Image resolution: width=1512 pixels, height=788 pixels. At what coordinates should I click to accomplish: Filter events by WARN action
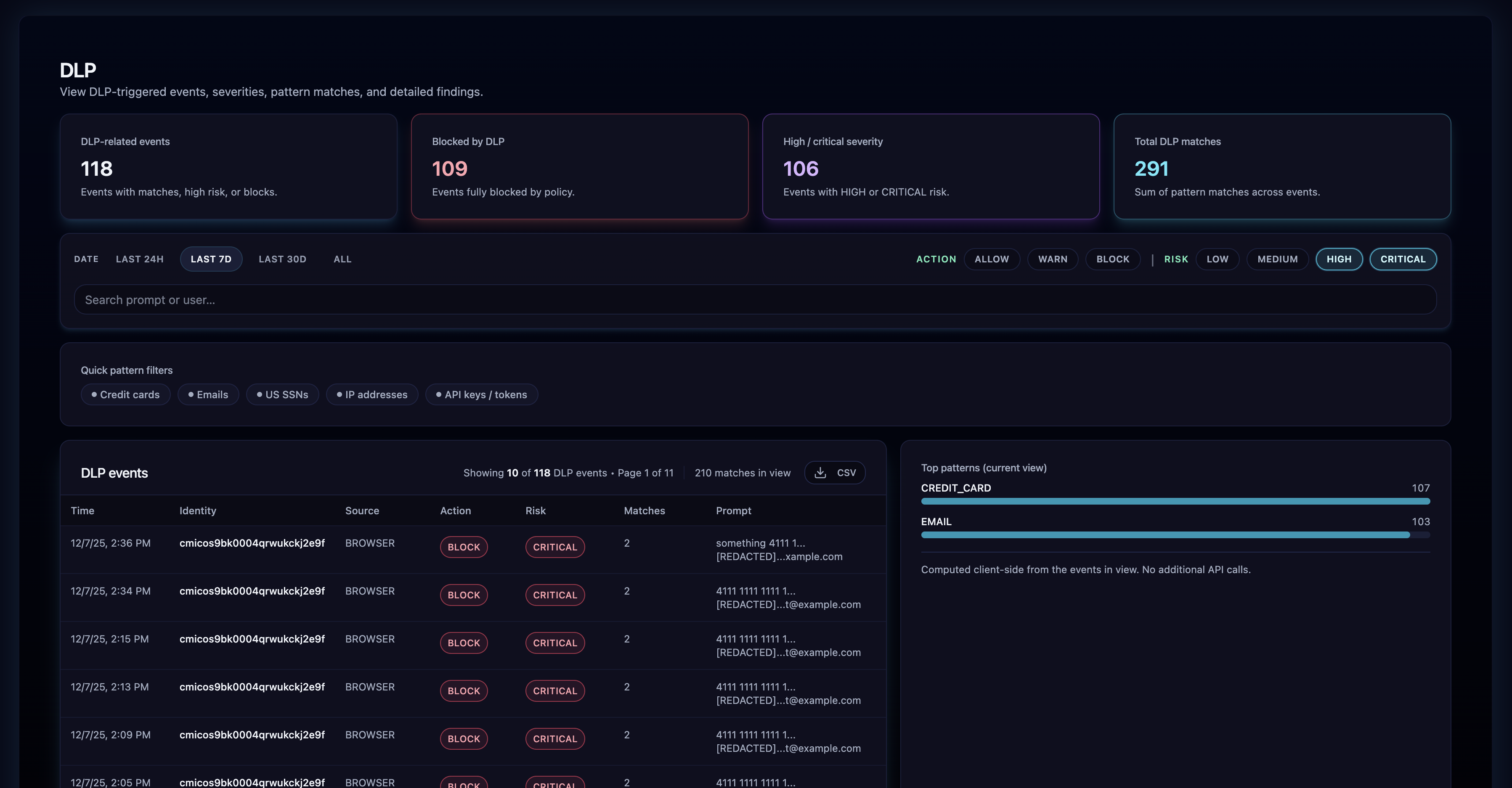(x=1053, y=259)
